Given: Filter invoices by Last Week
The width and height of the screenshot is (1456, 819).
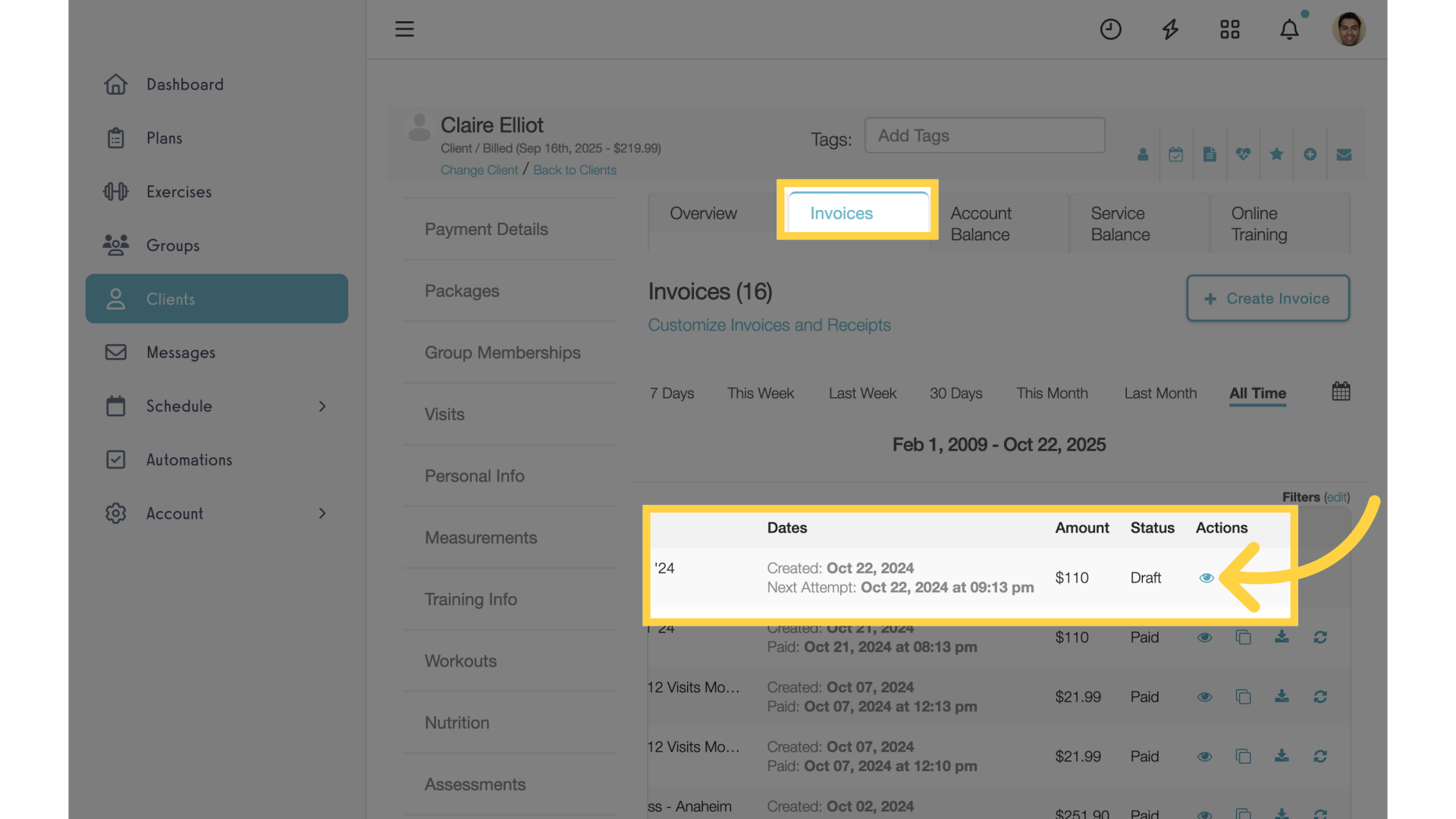Looking at the screenshot, I should [862, 394].
